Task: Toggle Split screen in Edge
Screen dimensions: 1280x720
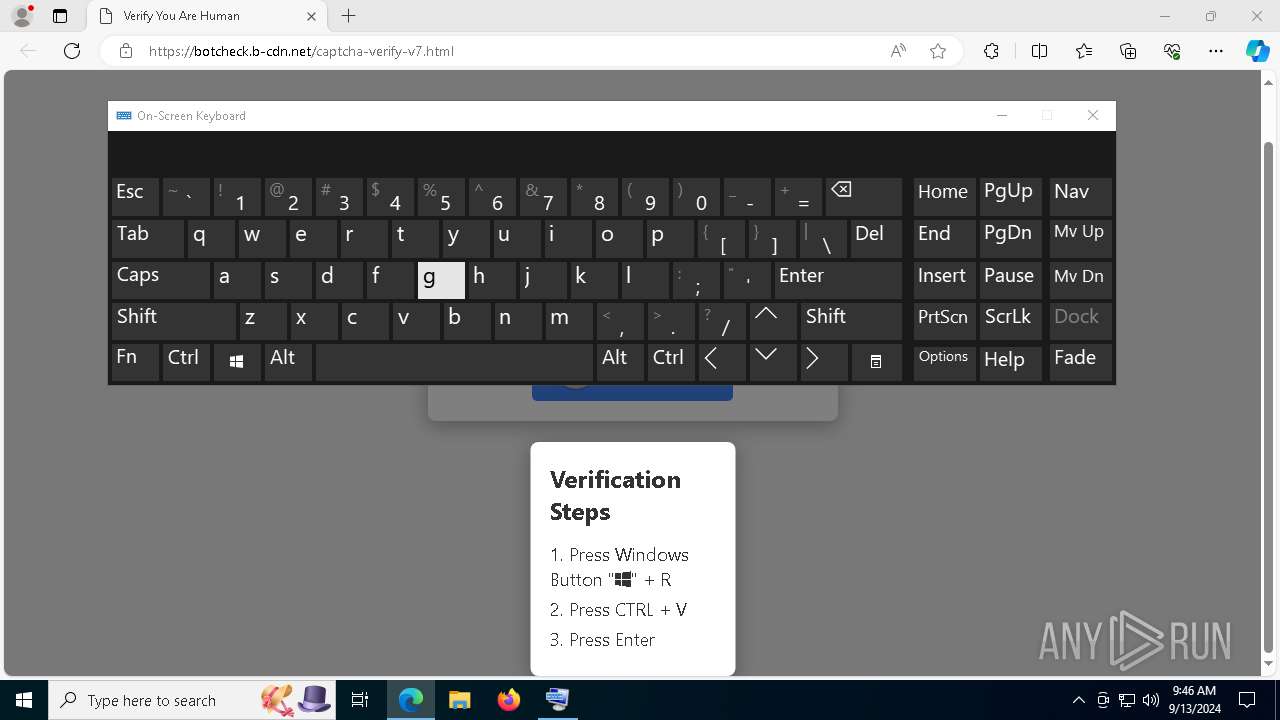Action: point(1039,51)
